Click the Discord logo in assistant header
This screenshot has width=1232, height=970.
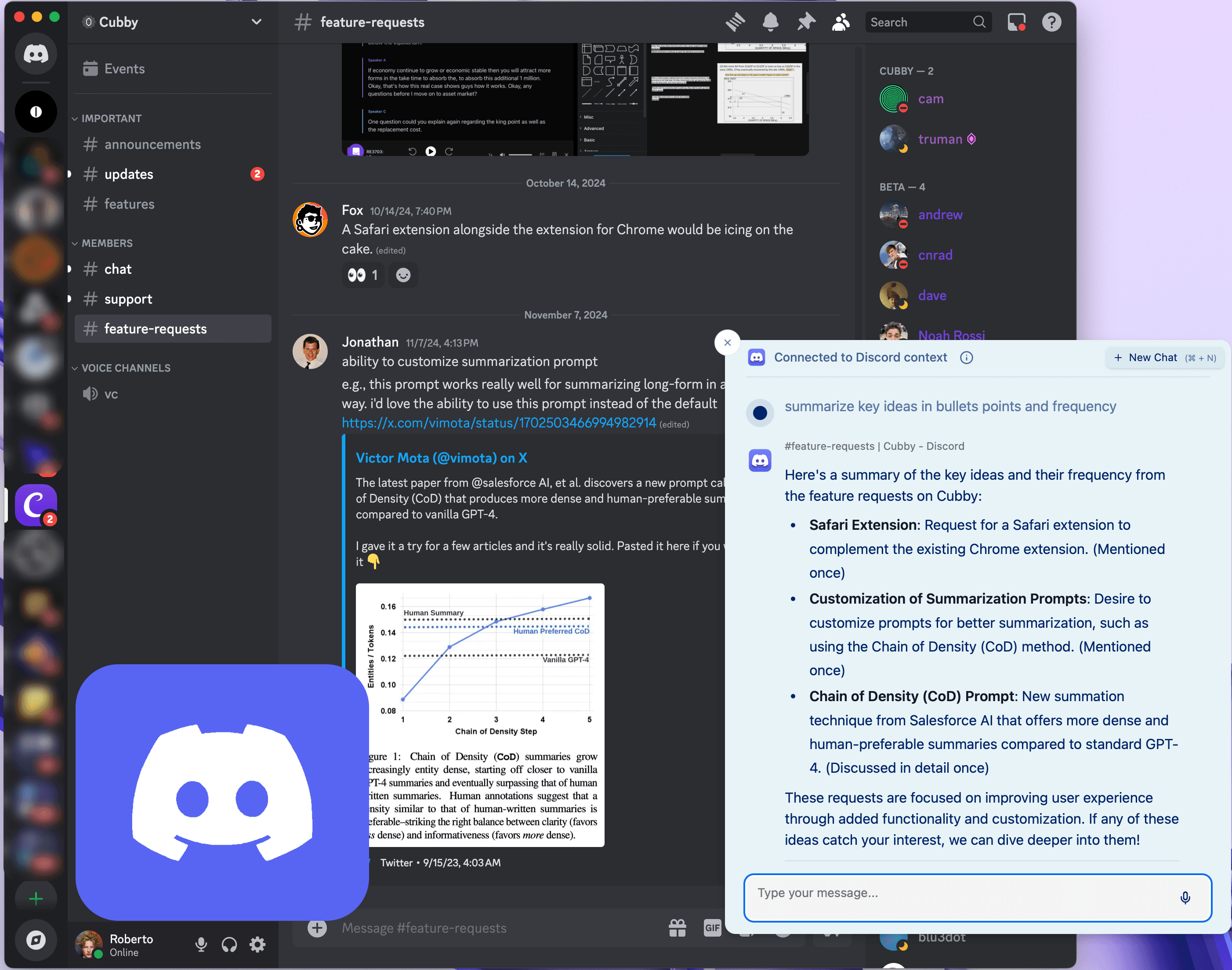coord(756,358)
